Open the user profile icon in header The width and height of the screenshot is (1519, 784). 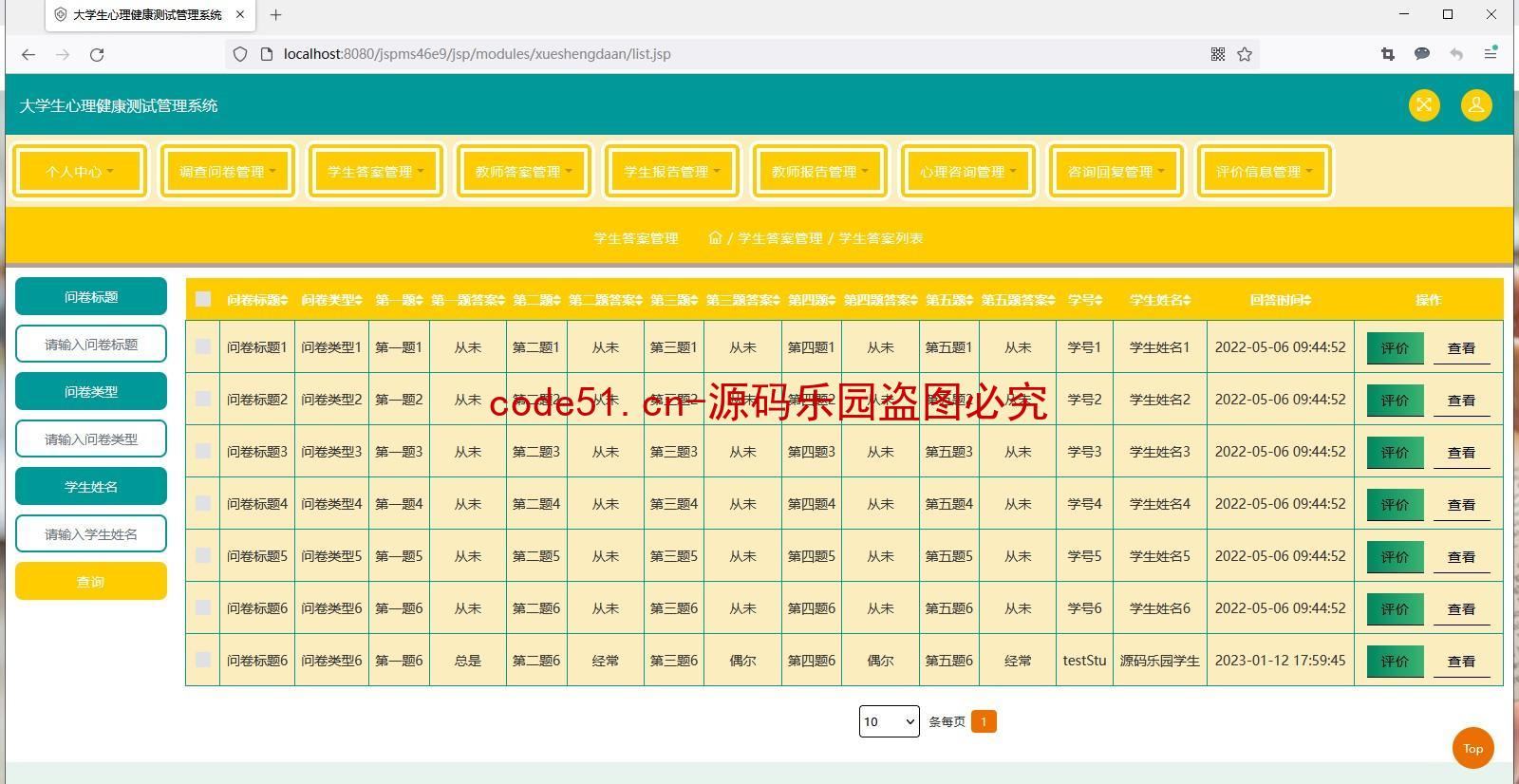click(x=1476, y=105)
